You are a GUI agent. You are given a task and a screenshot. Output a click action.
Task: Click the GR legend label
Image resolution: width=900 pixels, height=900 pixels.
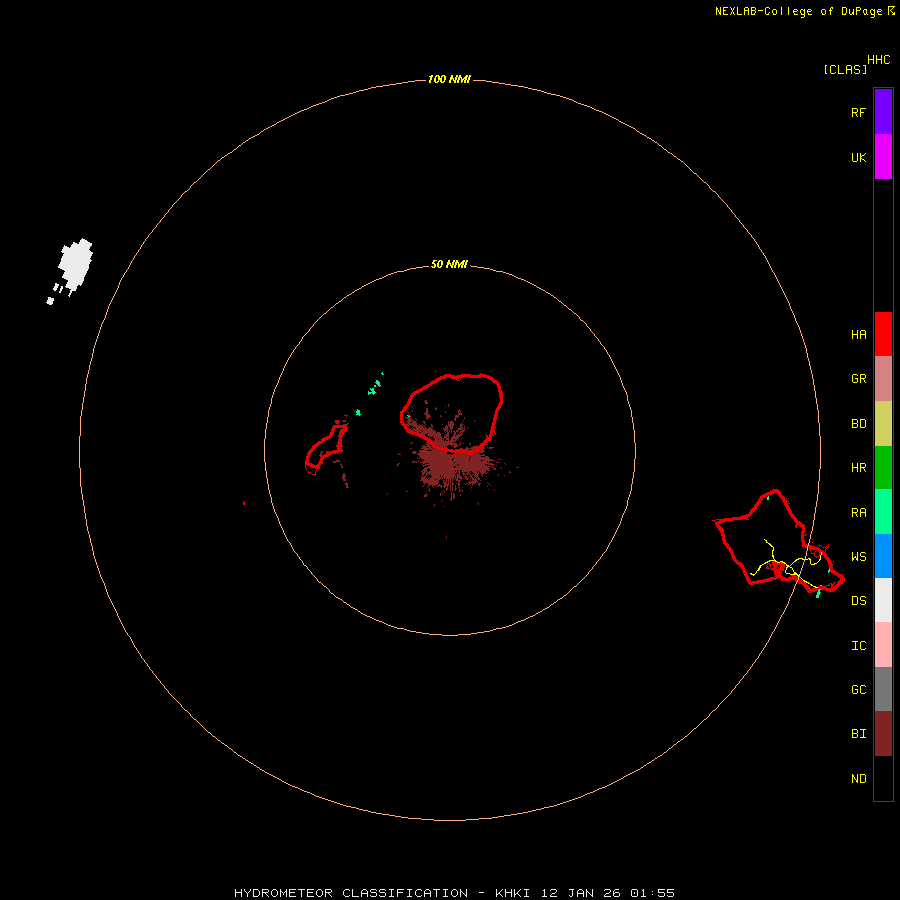pyautogui.click(x=858, y=379)
